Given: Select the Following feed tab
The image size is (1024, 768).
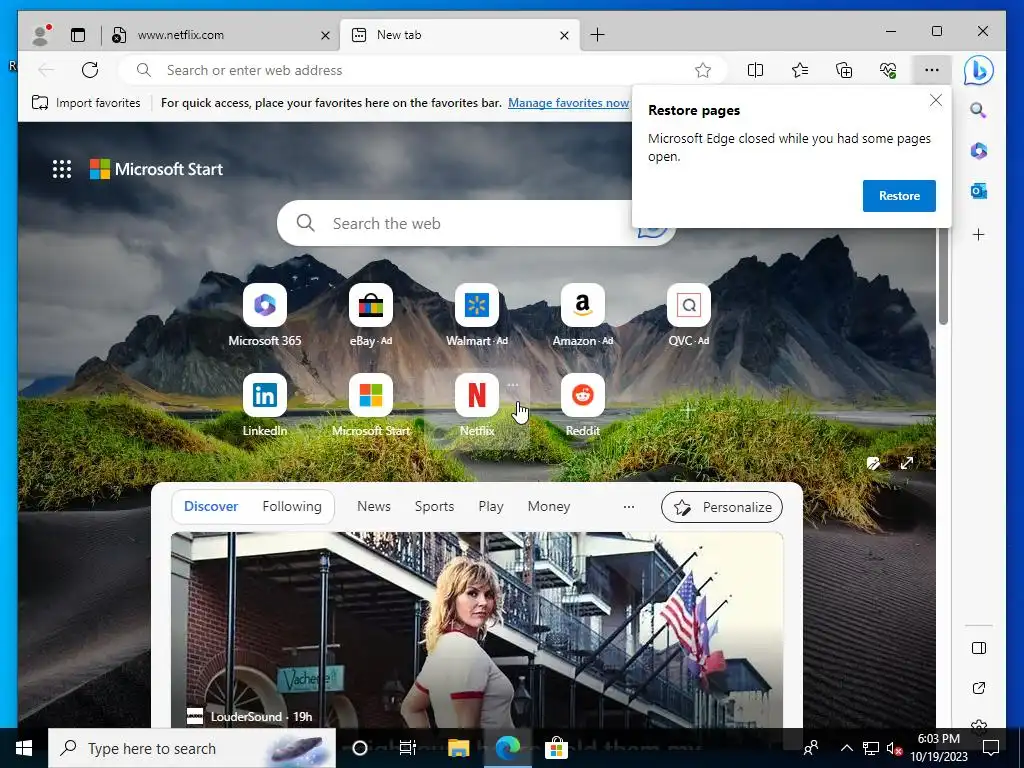Looking at the screenshot, I should (292, 506).
